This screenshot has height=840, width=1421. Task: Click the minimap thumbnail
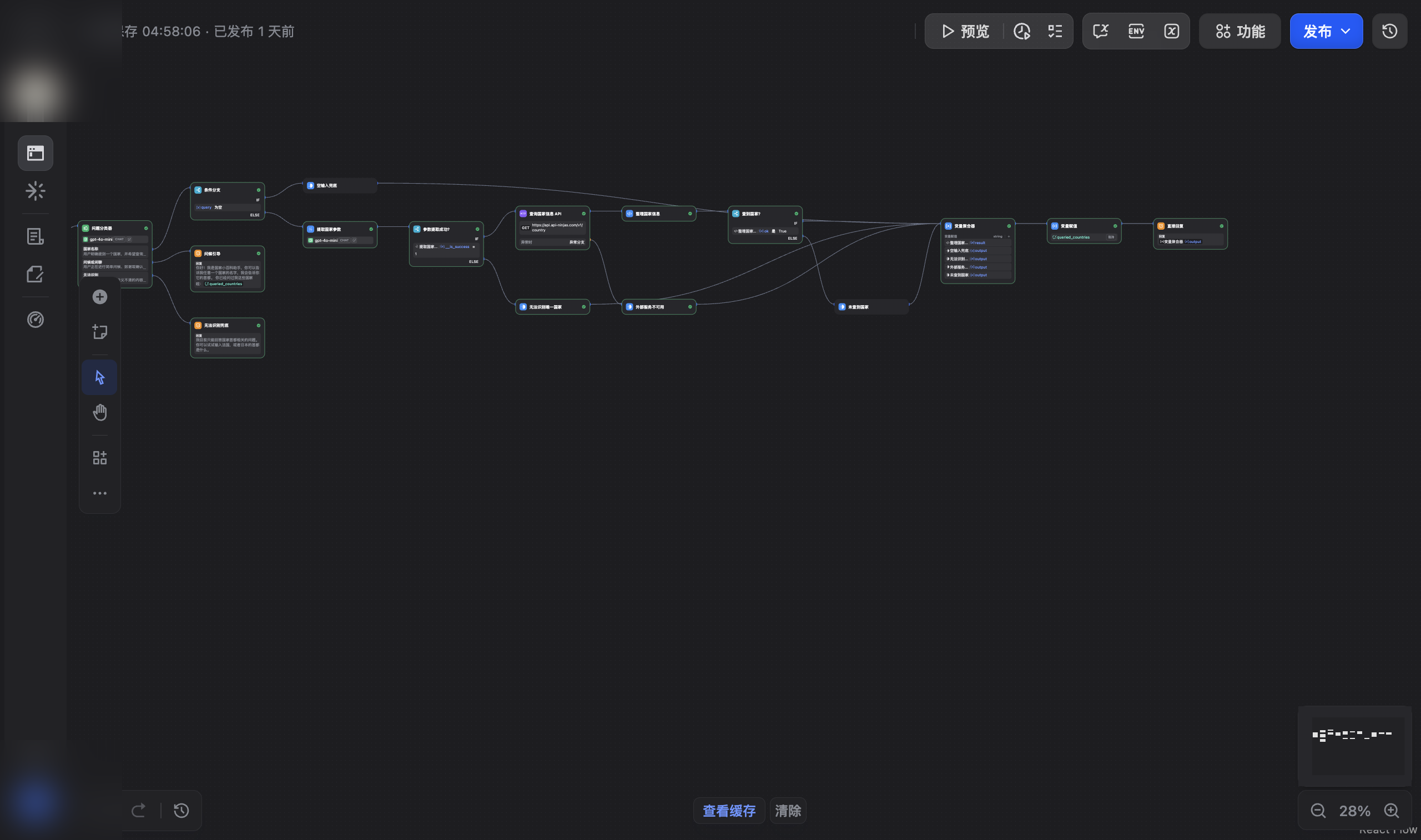(1354, 746)
